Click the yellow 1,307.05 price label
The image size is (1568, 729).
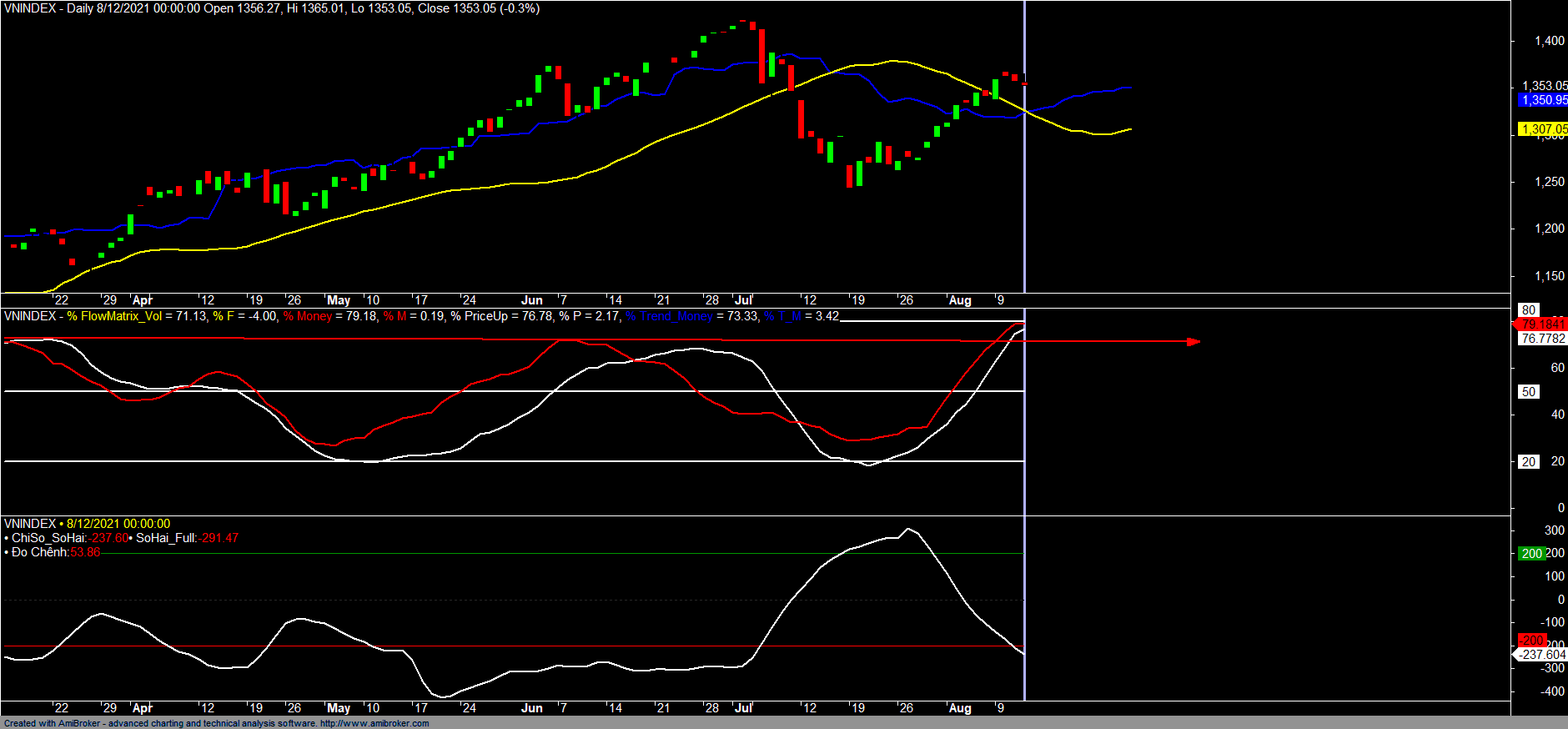1542,128
